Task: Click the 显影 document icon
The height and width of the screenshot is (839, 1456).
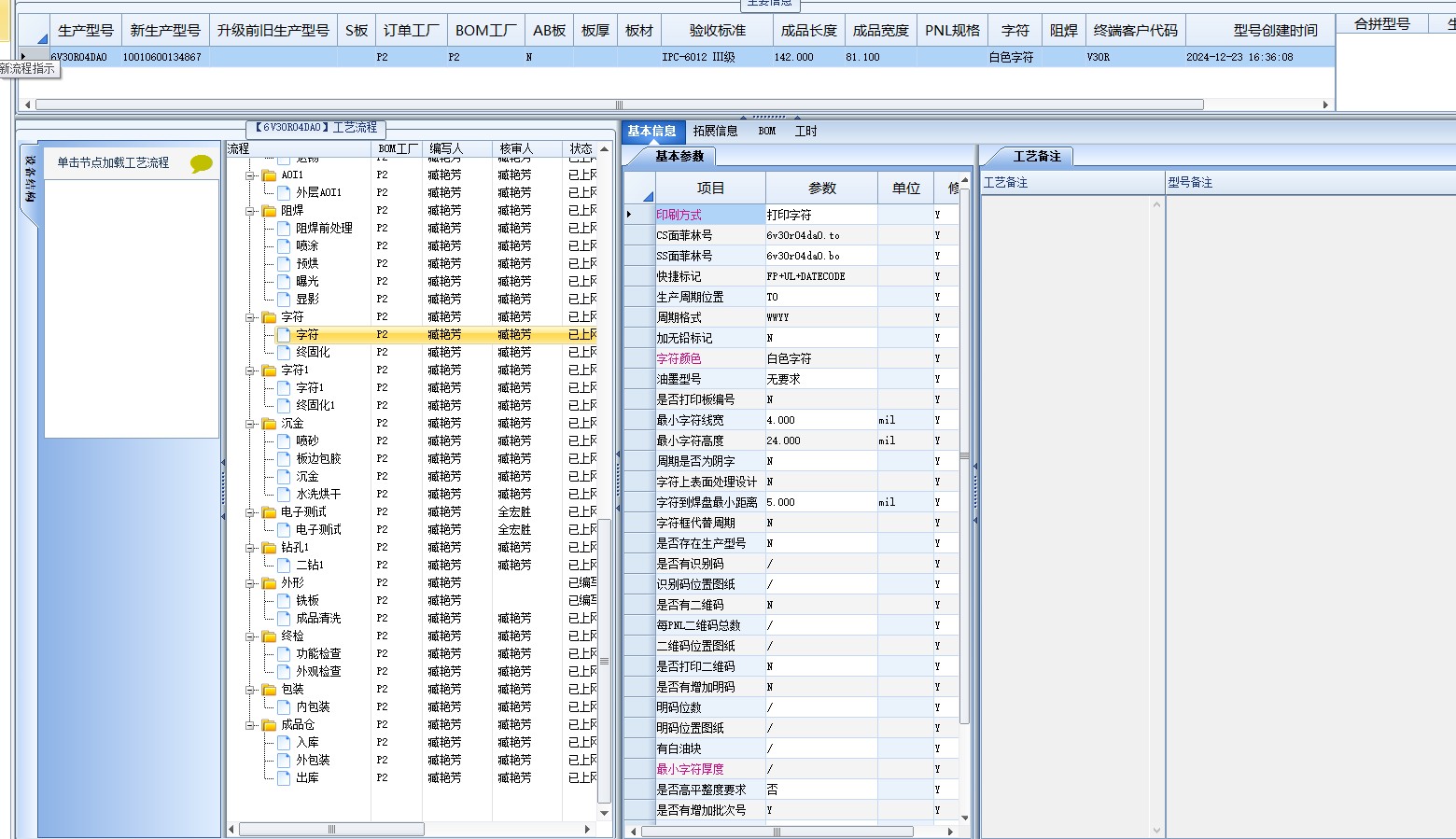Action: pos(284,300)
